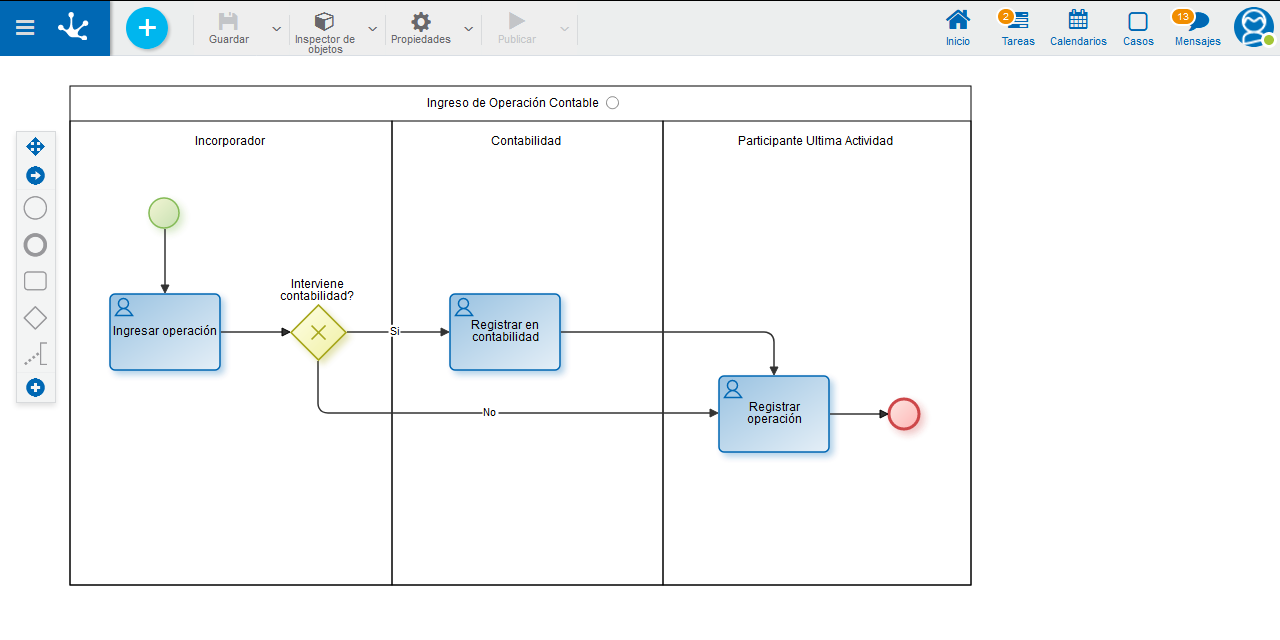Click the Tareas notification badge 2

pyautogui.click(x=1006, y=16)
